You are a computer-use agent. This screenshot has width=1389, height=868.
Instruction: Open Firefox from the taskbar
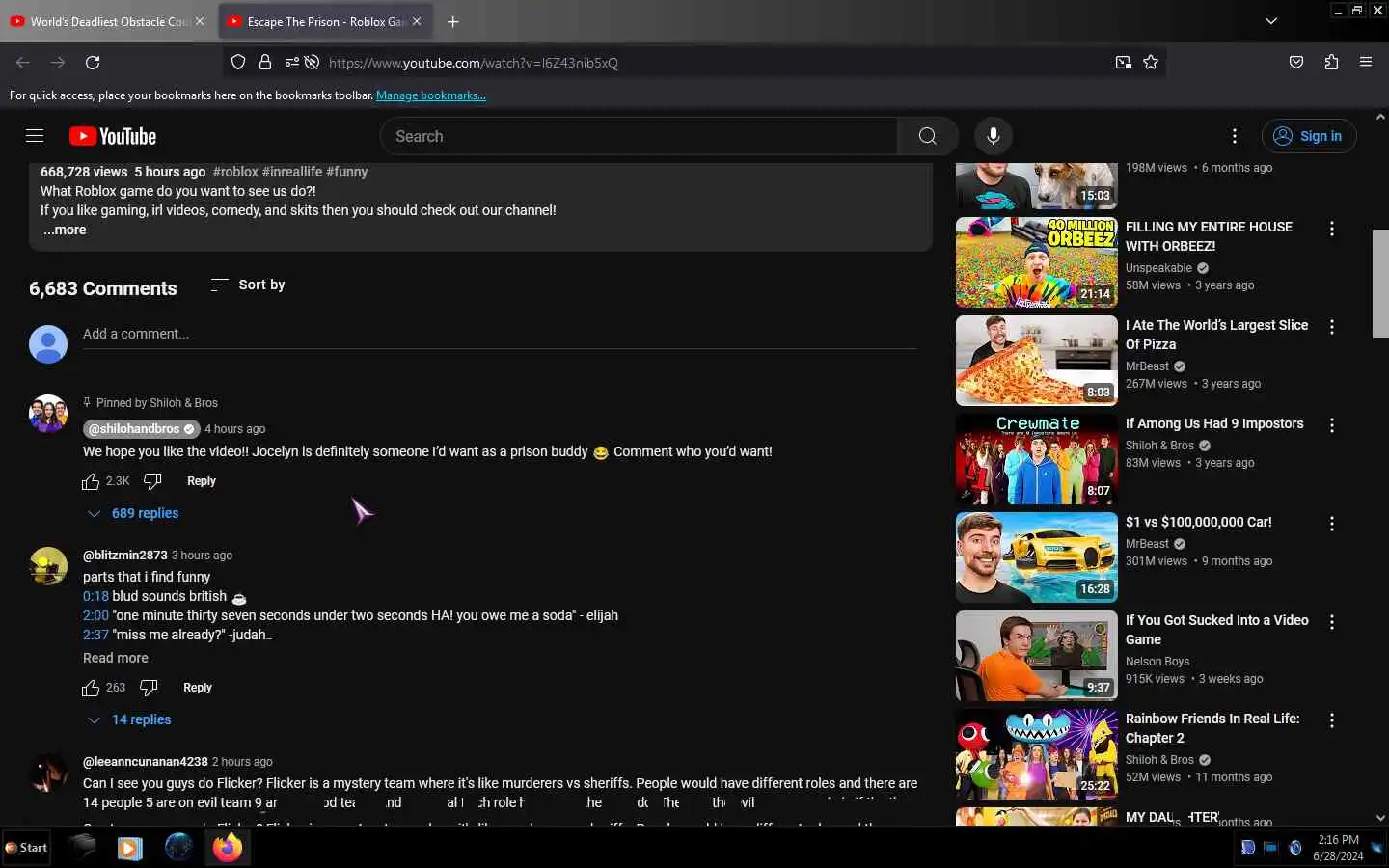tap(228, 848)
